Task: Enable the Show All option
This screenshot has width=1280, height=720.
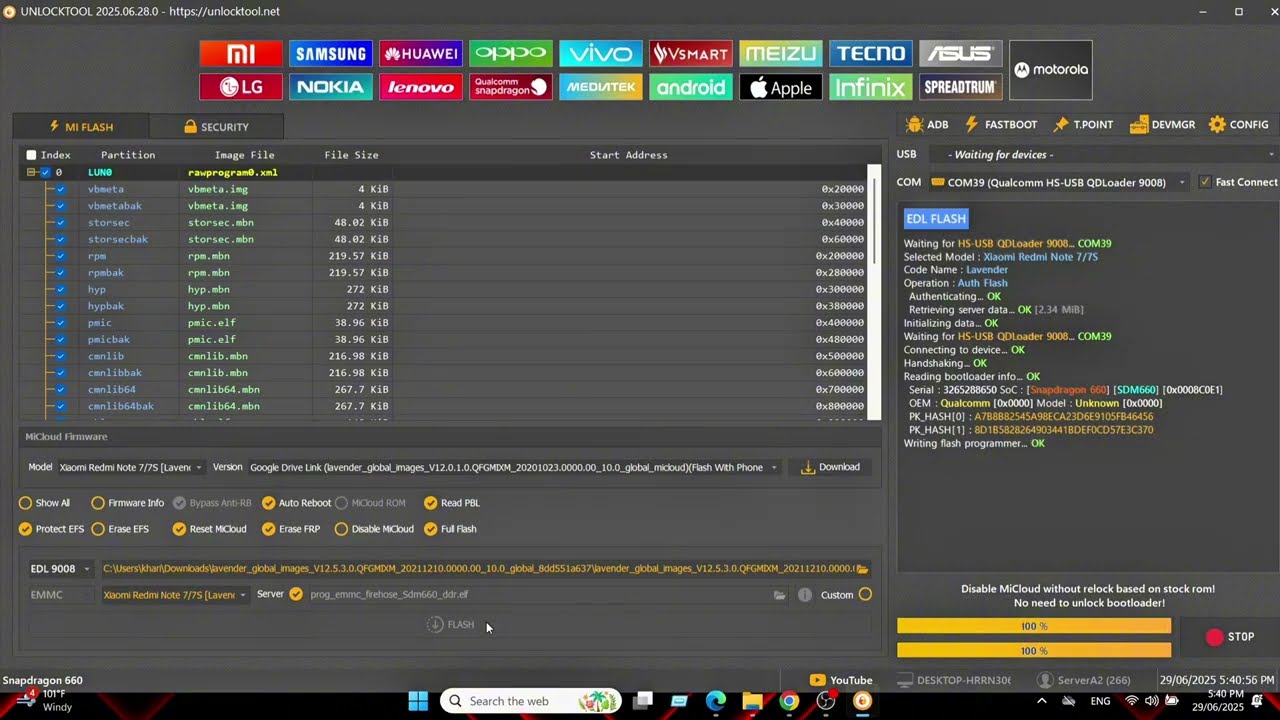Action: 26,503
